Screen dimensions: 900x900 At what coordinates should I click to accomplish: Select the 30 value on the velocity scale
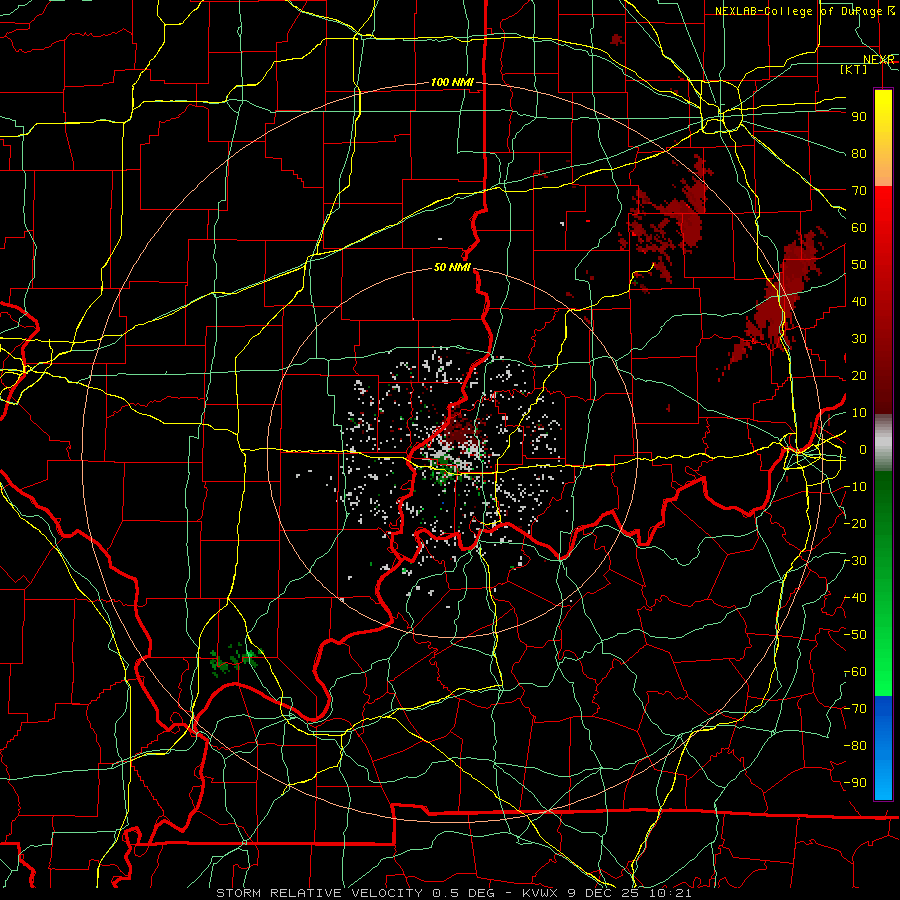click(x=859, y=339)
